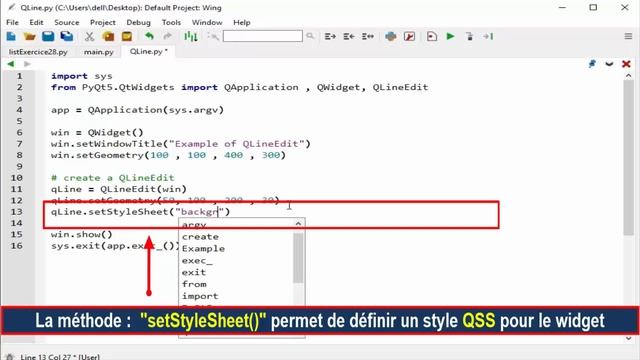
Task: Click the Open File folder icon
Action: coord(29,37)
